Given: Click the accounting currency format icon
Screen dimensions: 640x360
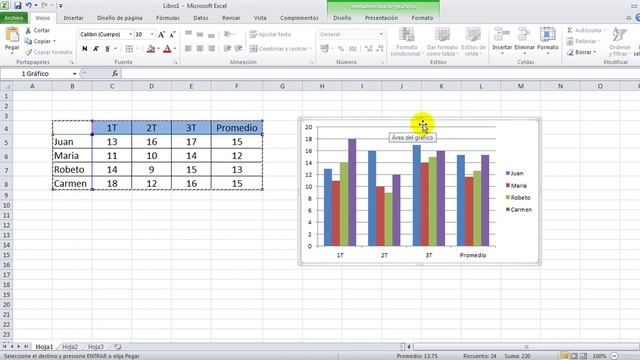Looking at the screenshot, I should (x=324, y=49).
